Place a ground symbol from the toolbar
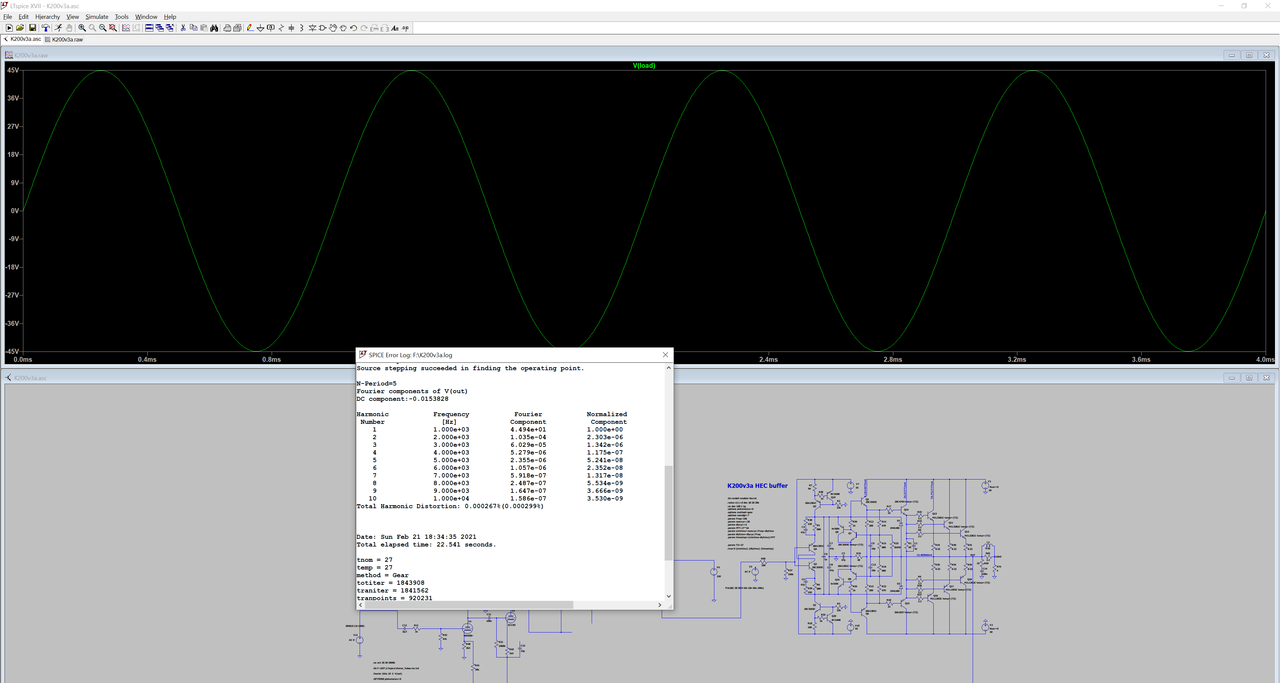 tap(261, 27)
